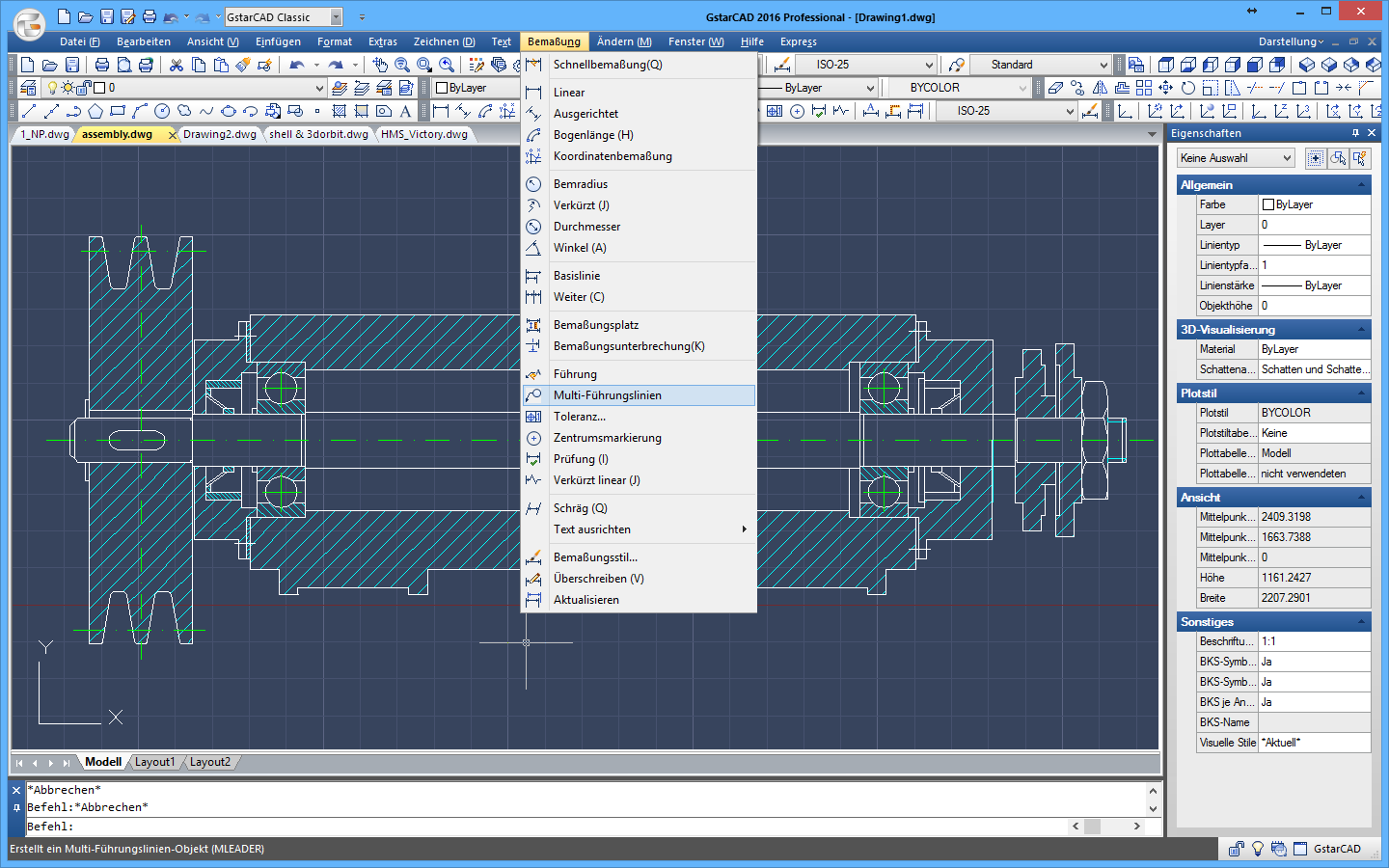Collapse the 3D-Visualisierung section

coord(1361,329)
